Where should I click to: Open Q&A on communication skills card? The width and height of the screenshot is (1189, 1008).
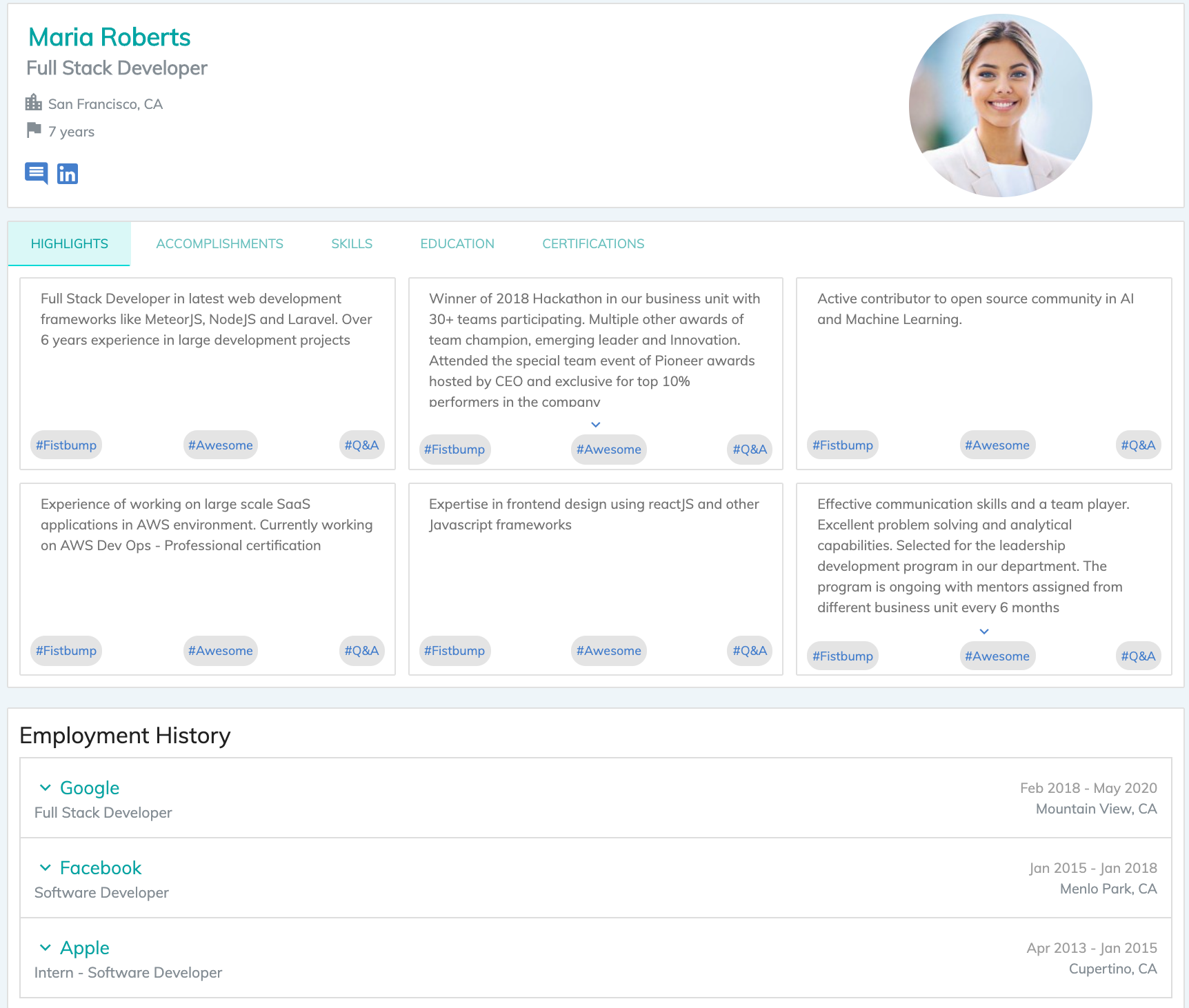[x=1139, y=656]
